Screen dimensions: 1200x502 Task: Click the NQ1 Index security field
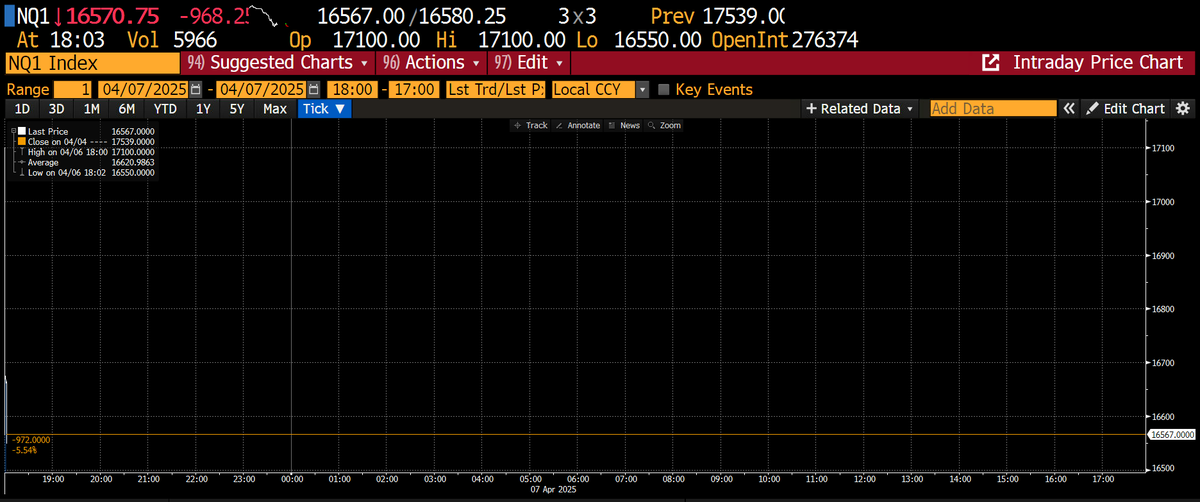point(92,62)
